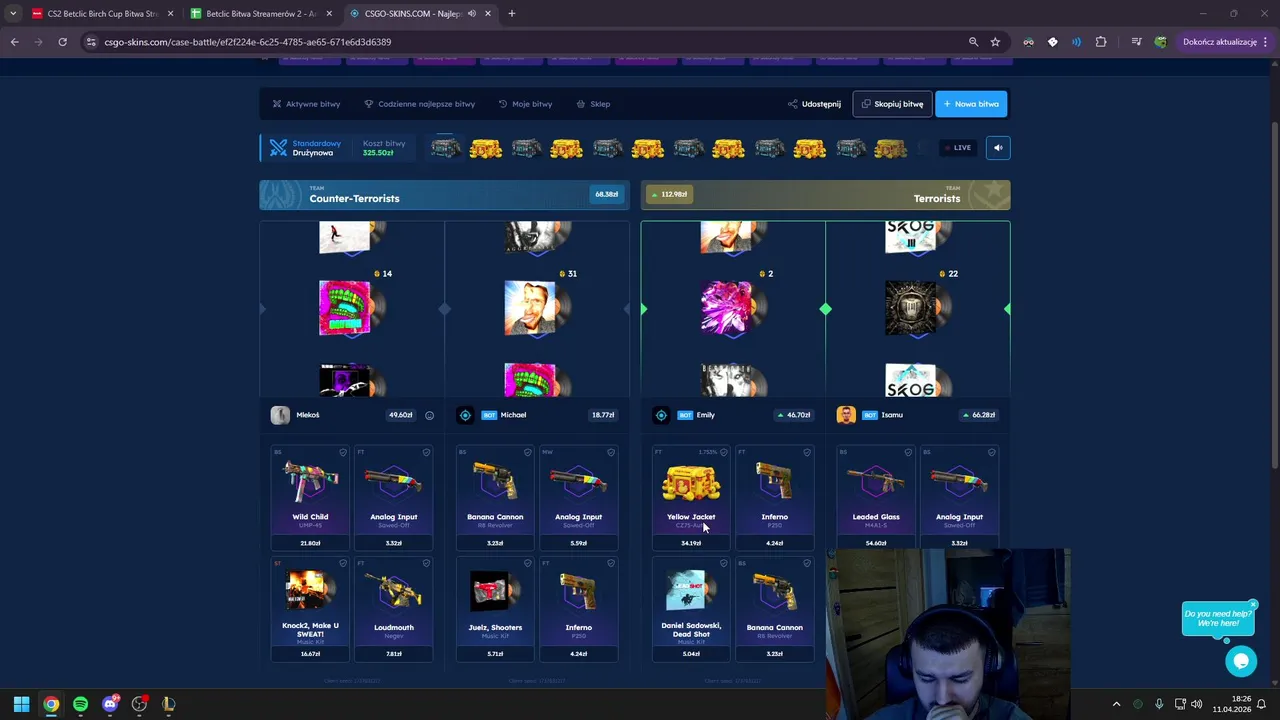Viewport: 1280px width, 720px height.
Task: Open the Loudmouth Negev card
Action: tap(393, 609)
